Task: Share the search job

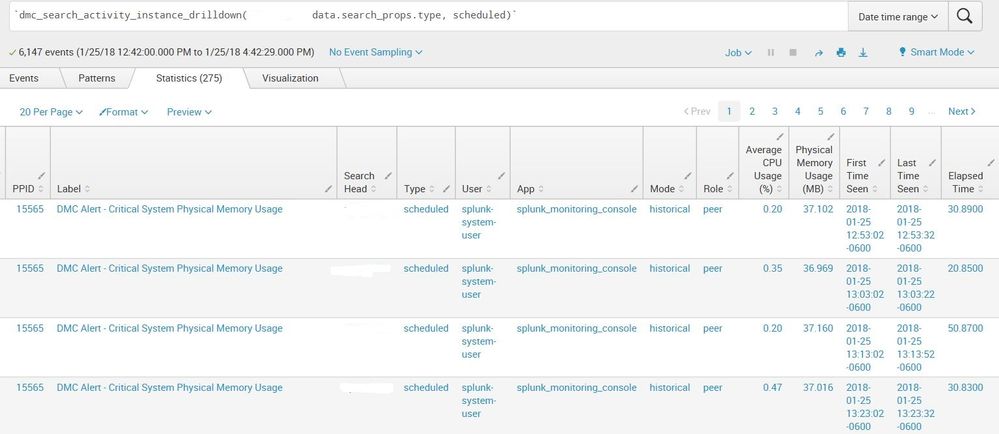Action: click(818, 52)
